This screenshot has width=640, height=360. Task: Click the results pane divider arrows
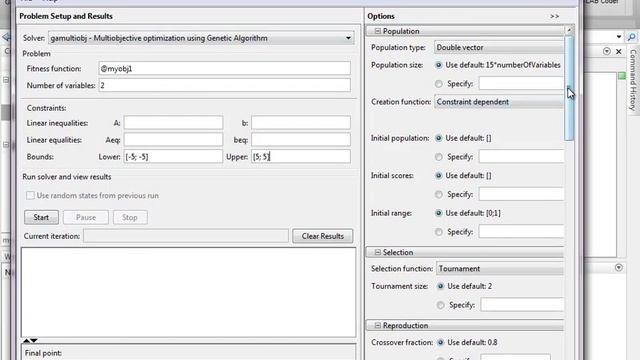click(30, 340)
